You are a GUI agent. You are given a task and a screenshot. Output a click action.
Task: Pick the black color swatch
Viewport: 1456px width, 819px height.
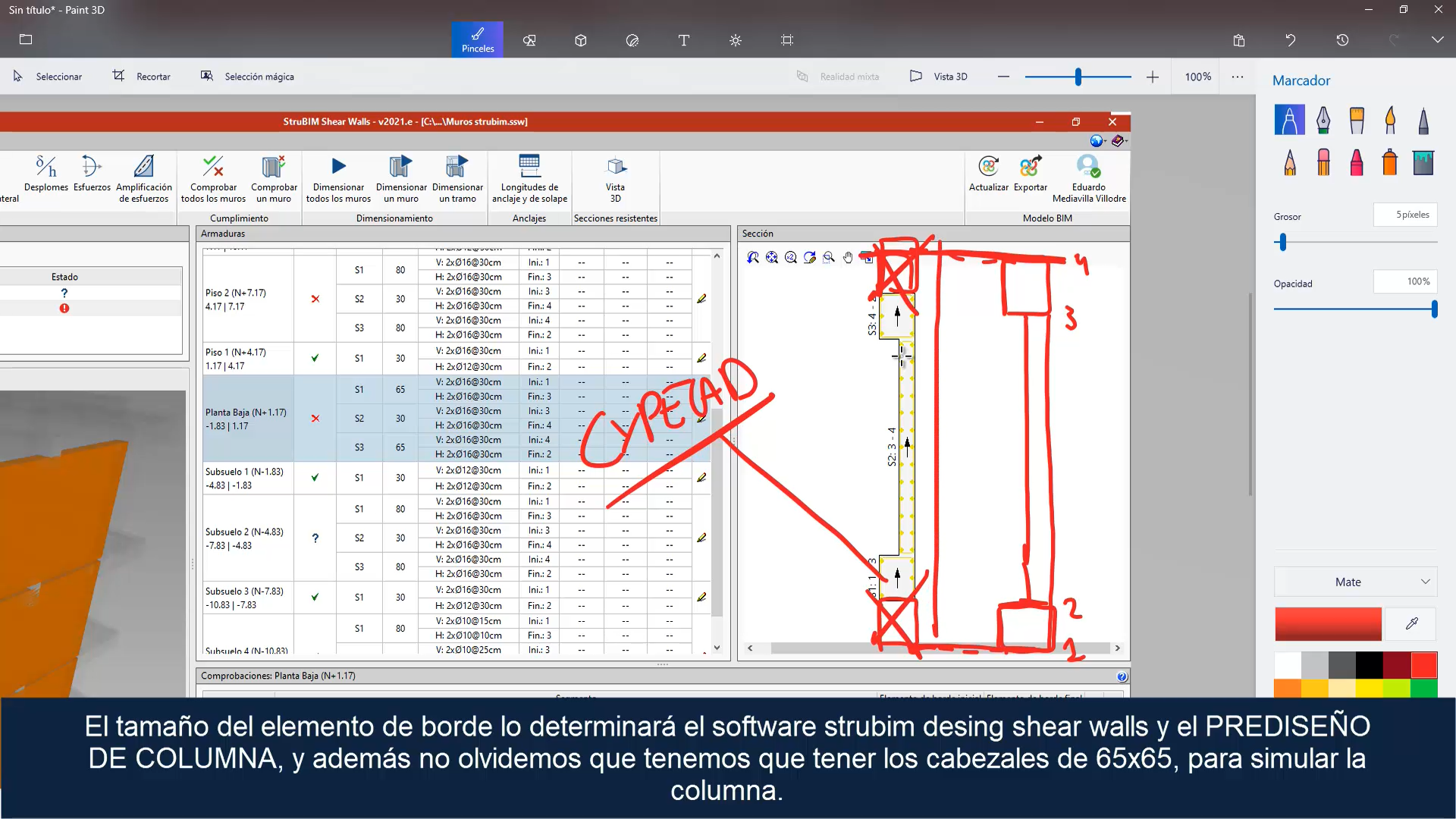coord(1369,665)
